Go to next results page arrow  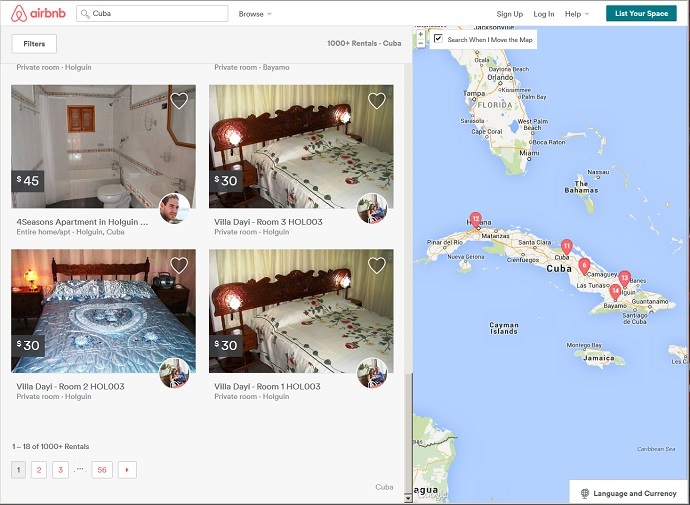coord(127,470)
